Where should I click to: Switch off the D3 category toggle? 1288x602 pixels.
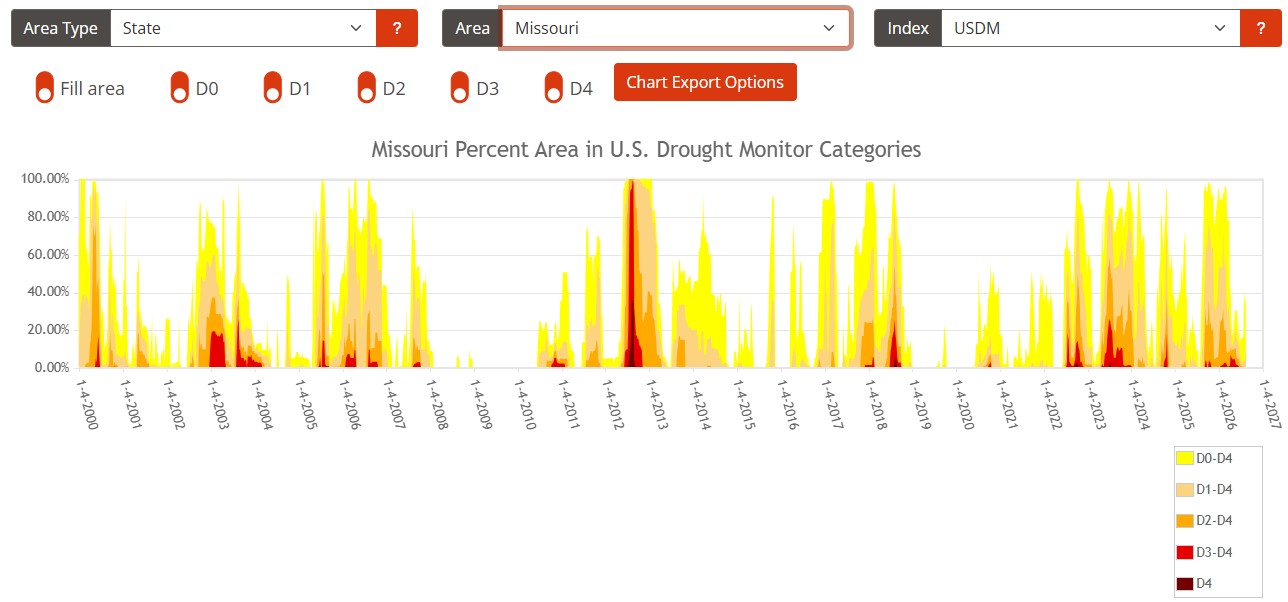click(x=460, y=88)
